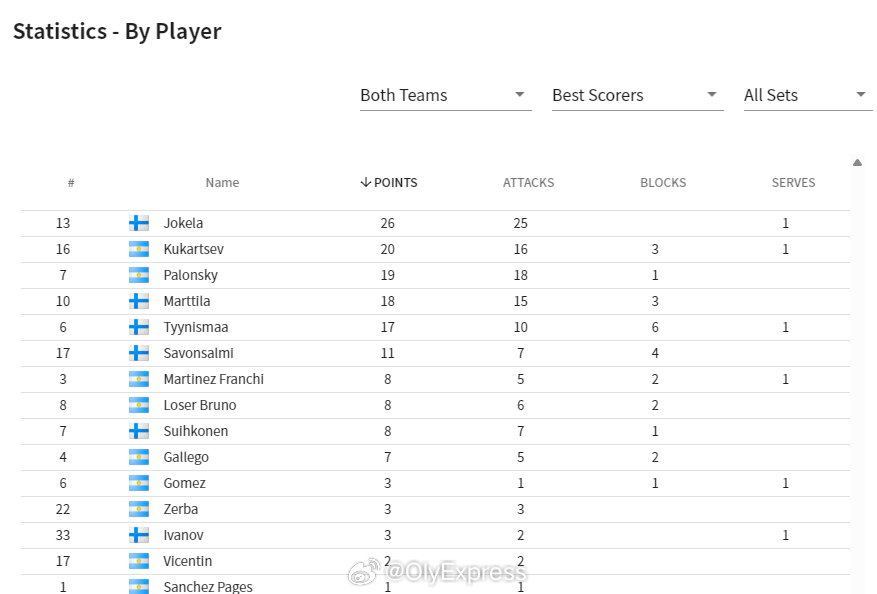Screen dimensions: 877x594
Task: Select the Savonsalmi table row
Action: (x=435, y=353)
